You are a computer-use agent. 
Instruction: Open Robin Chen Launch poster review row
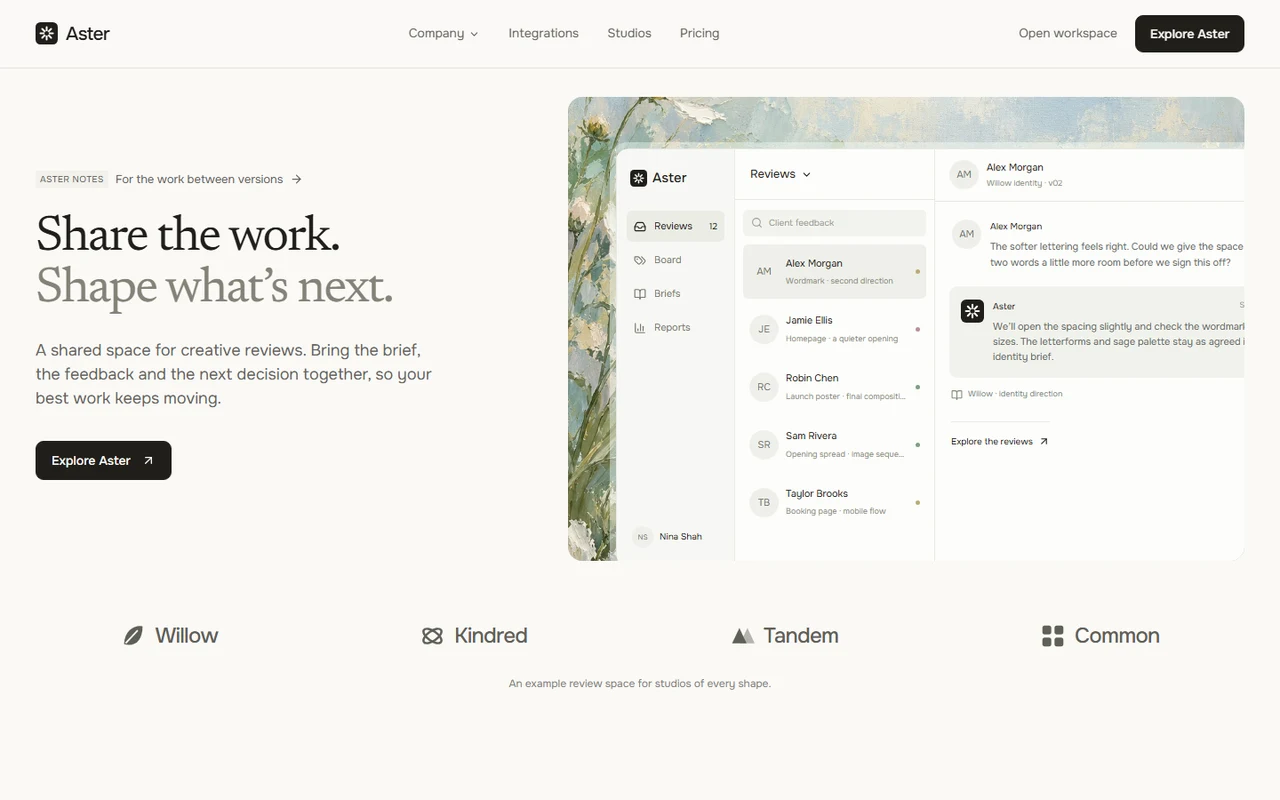pos(834,387)
